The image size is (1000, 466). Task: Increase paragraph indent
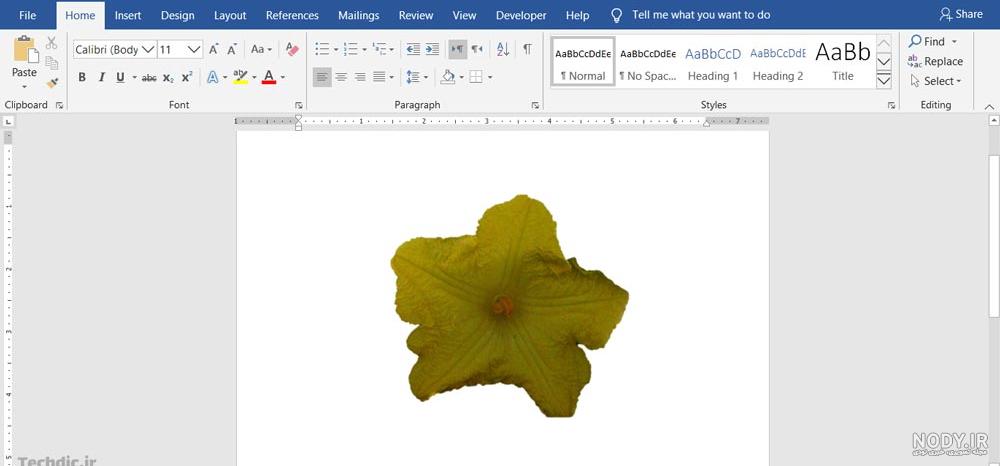432,49
